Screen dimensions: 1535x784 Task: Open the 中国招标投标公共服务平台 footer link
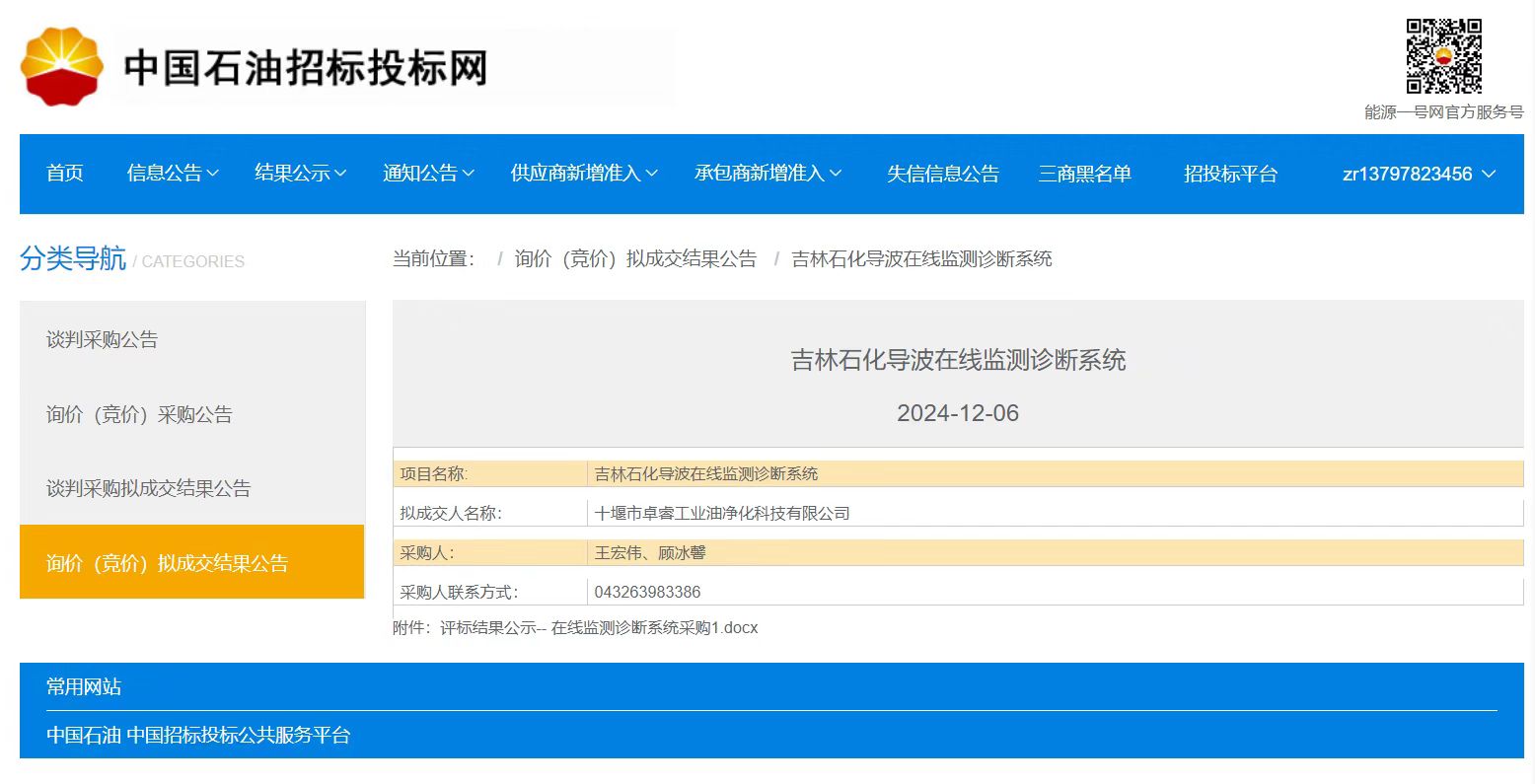click(x=239, y=735)
